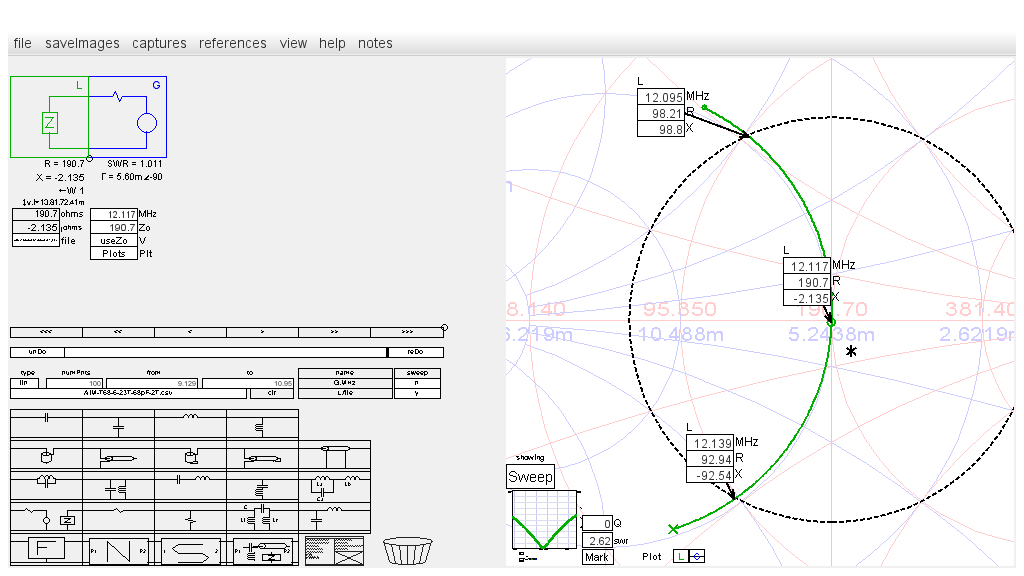Viewport: 1024px width, 576px height.
Task: Click the 12.095 MHz marker label
Action: click(x=661, y=97)
